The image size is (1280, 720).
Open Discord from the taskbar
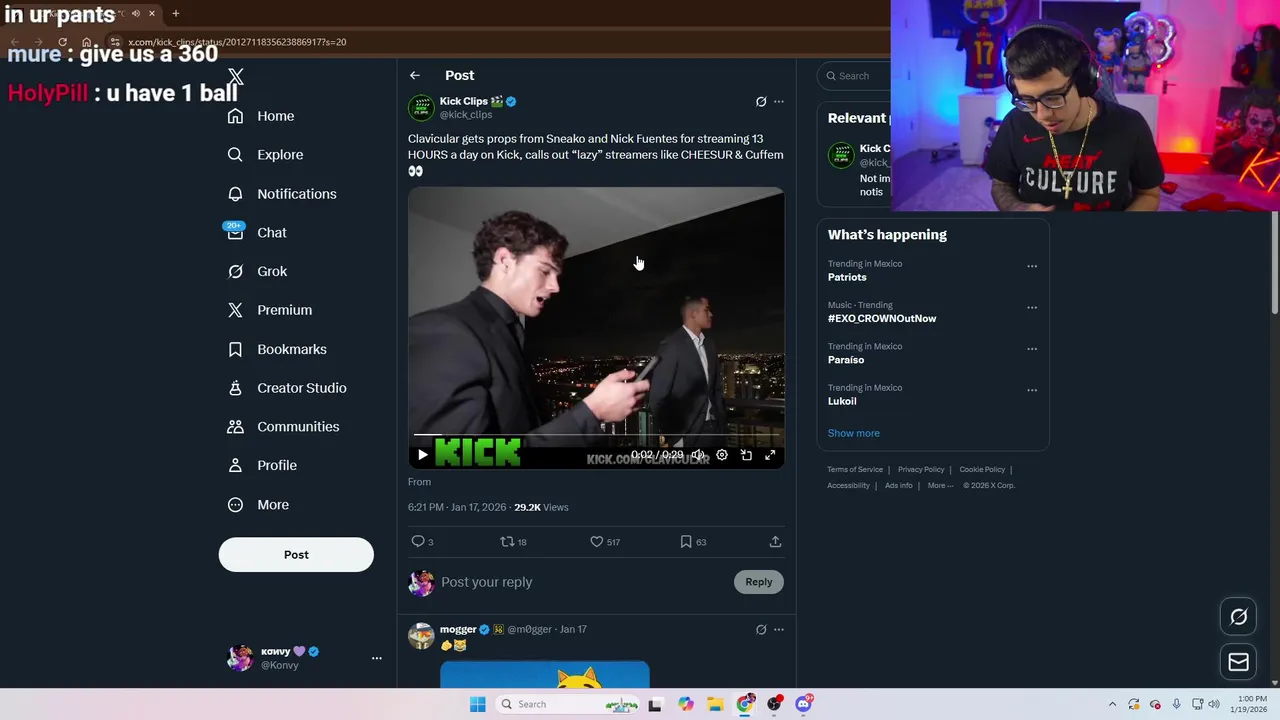[804, 704]
